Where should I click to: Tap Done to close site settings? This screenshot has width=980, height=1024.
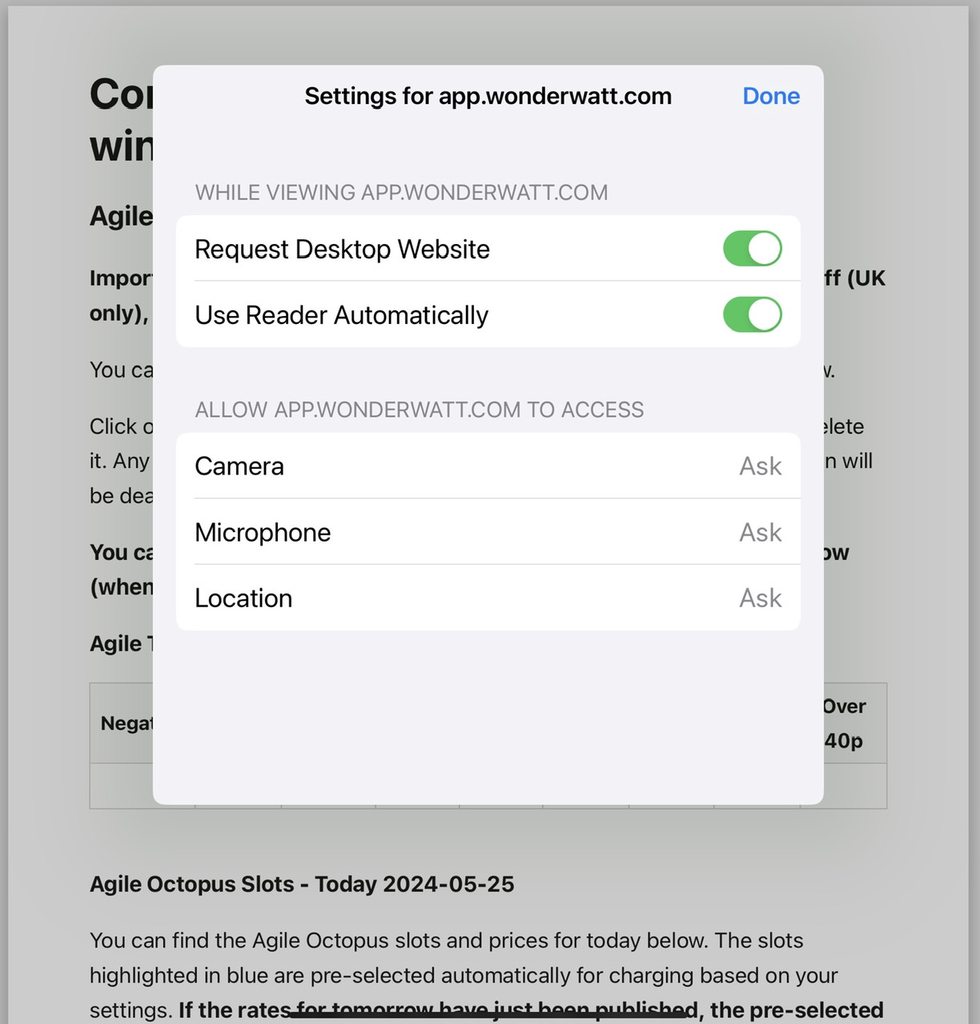click(x=770, y=96)
